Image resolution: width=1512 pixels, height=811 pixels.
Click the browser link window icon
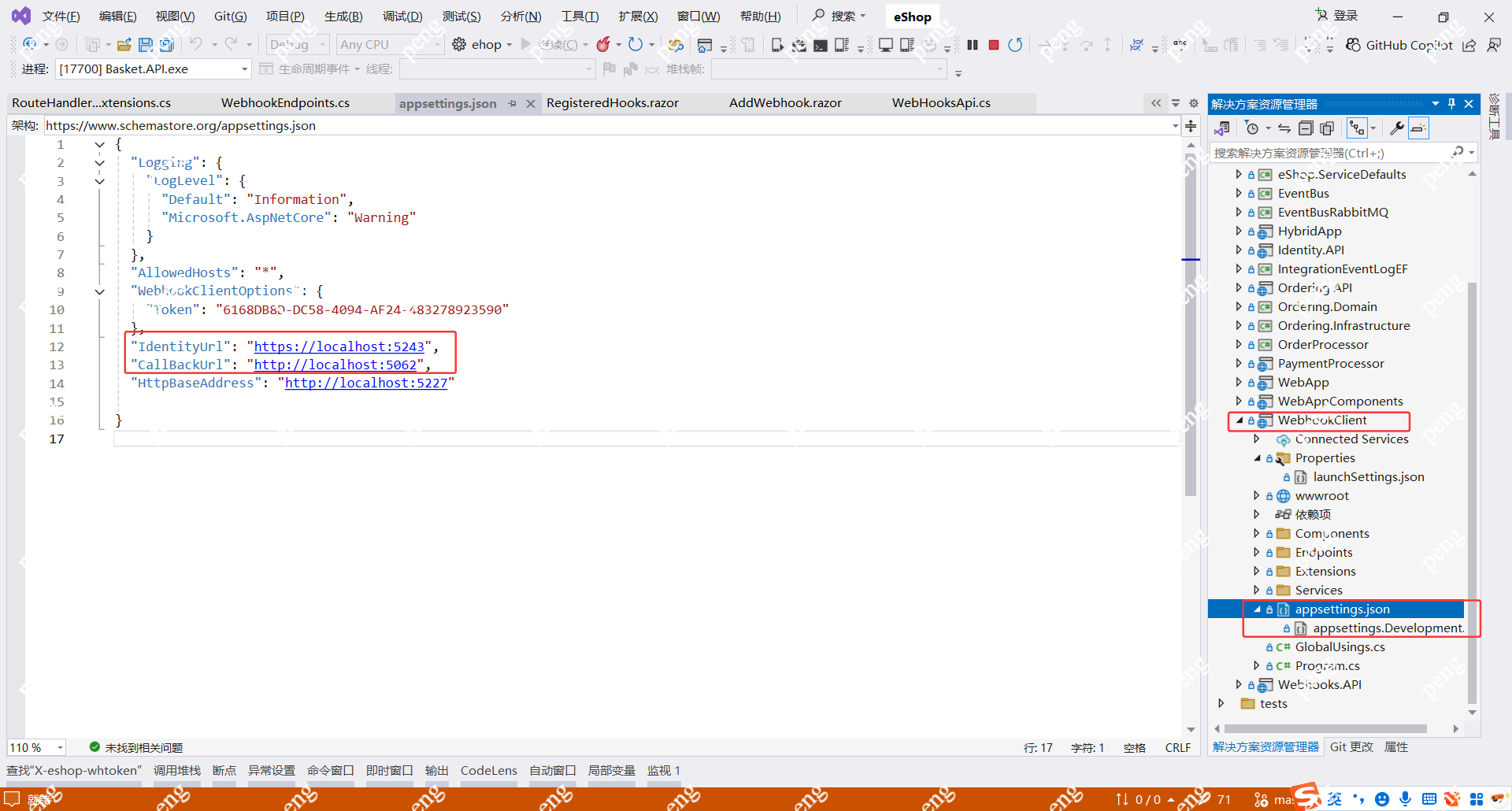tap(705, 45)
